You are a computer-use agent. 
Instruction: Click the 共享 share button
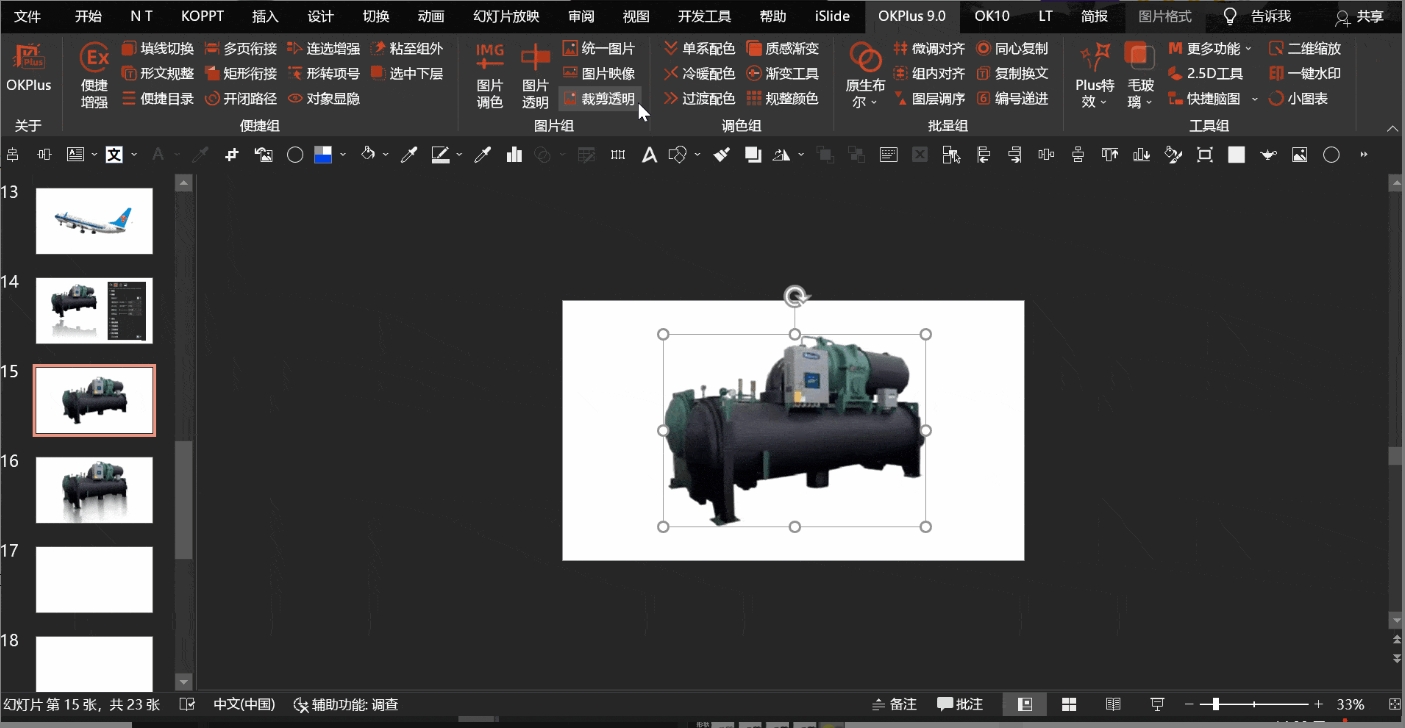coord(1360,16)
